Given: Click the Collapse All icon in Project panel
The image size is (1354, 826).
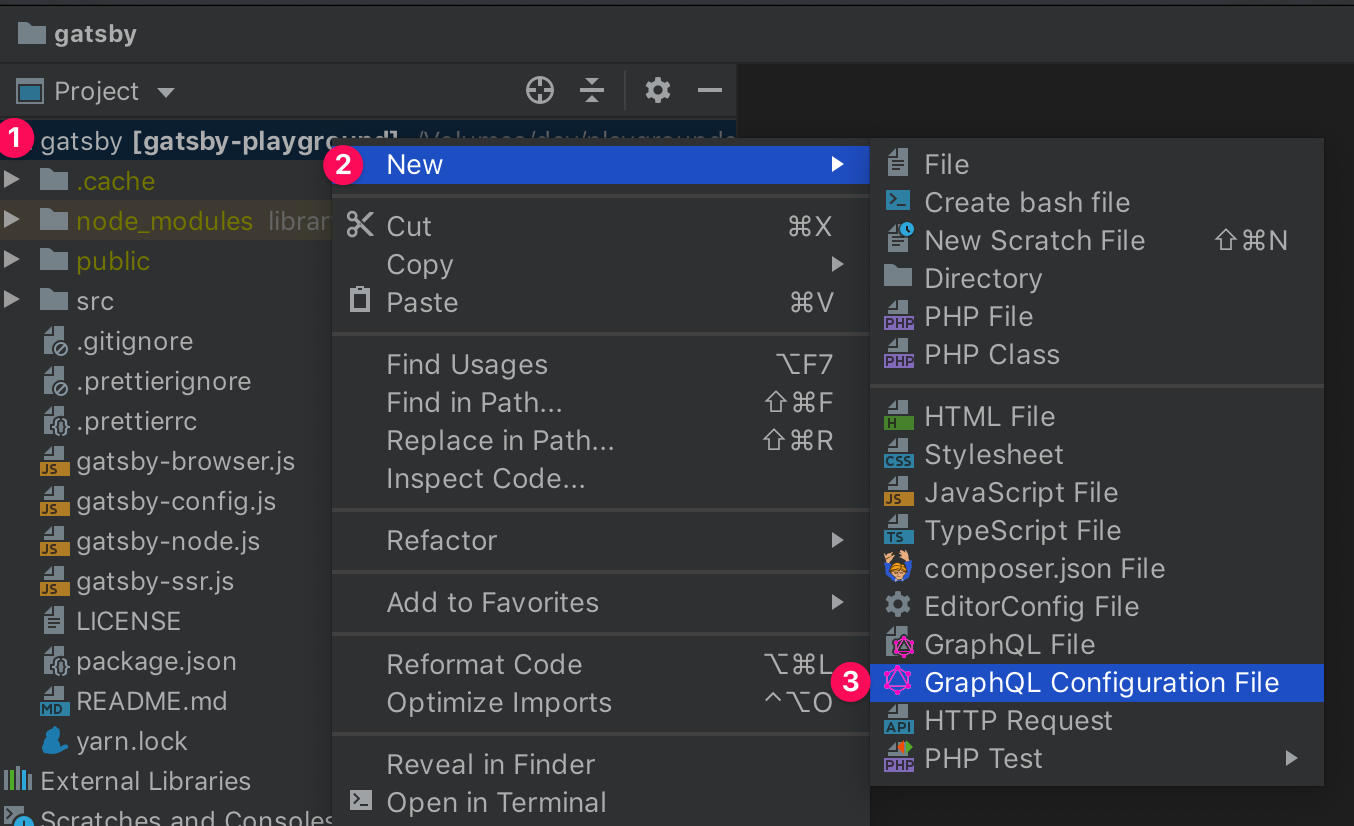Looking at the screenshot, I should (x=592, y=91).
